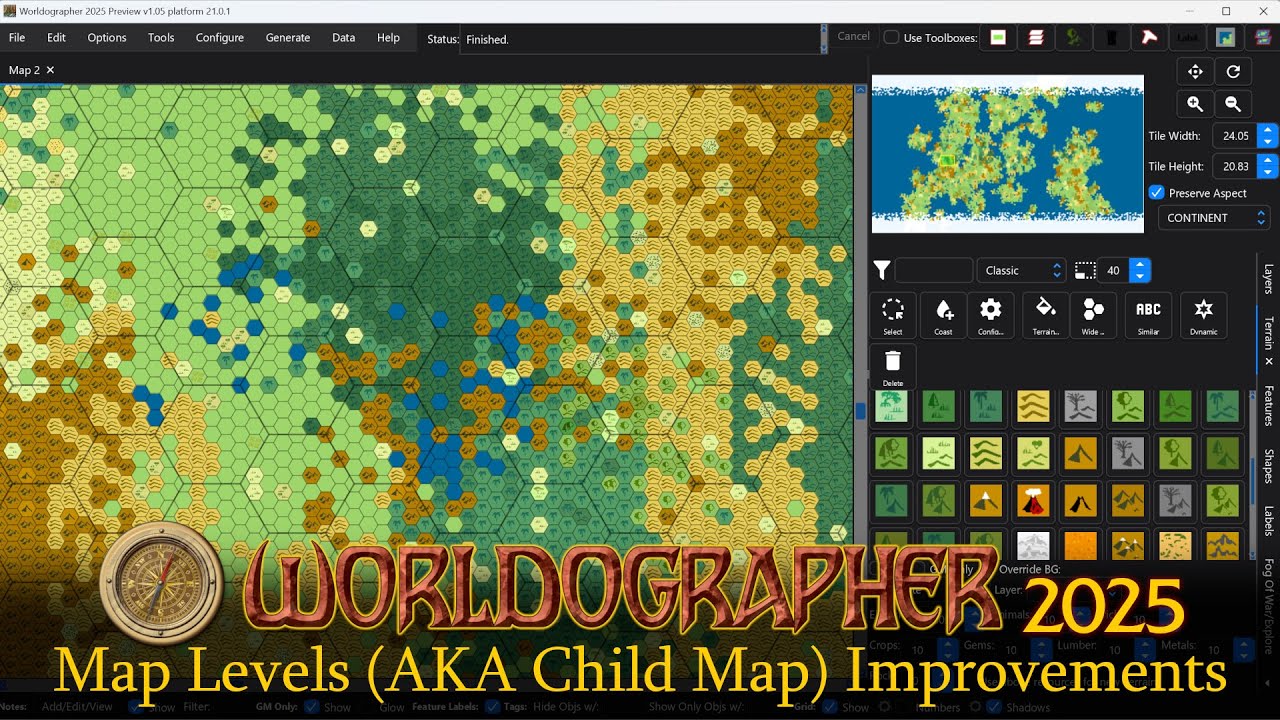The height and width of the screenshot is (720, 1280).
Task: Adjust the icon size 40 stepper
Action: tap(1140, 270)
